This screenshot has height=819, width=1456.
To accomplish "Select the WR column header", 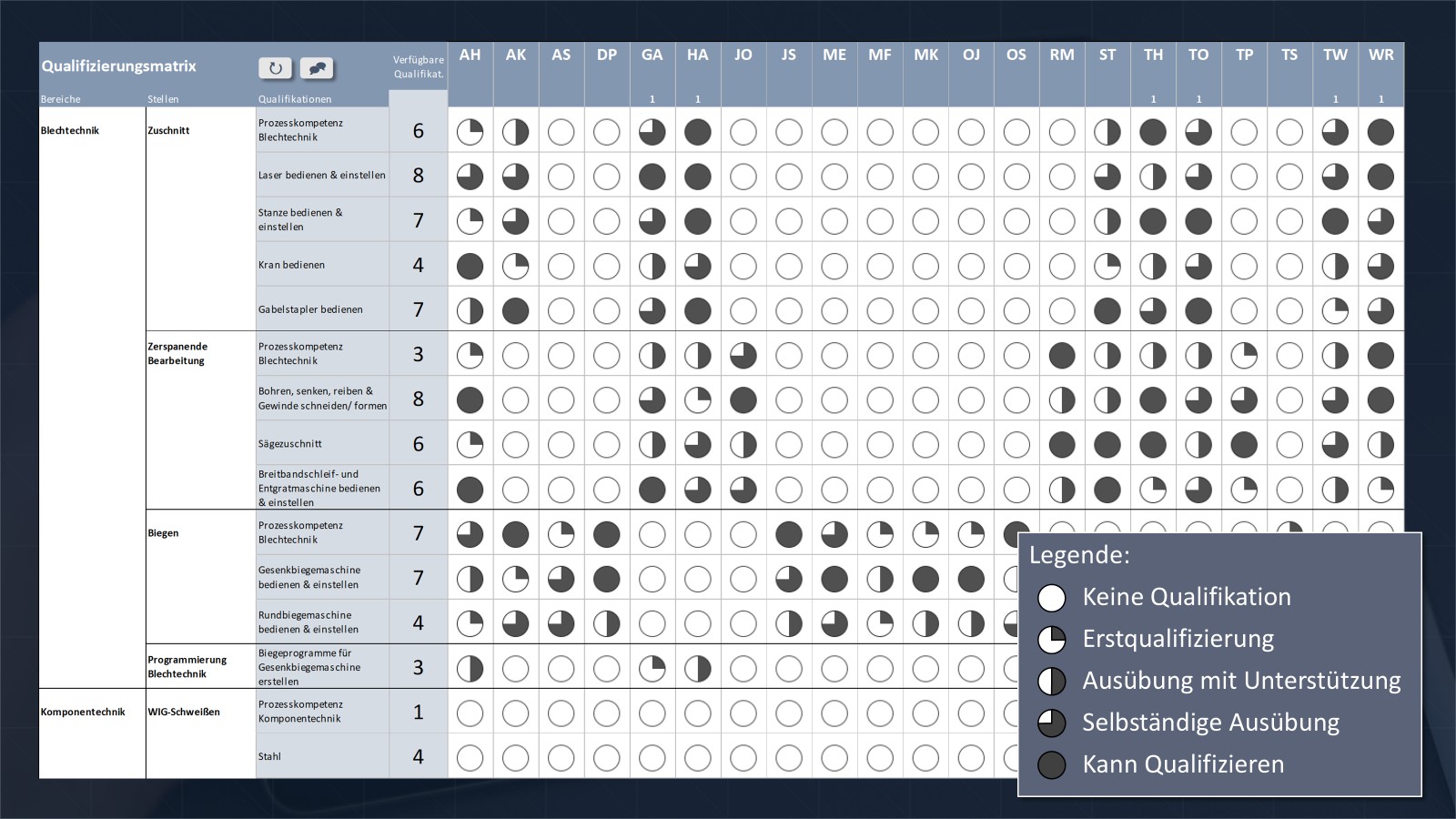I will (x=1380, y=55).
